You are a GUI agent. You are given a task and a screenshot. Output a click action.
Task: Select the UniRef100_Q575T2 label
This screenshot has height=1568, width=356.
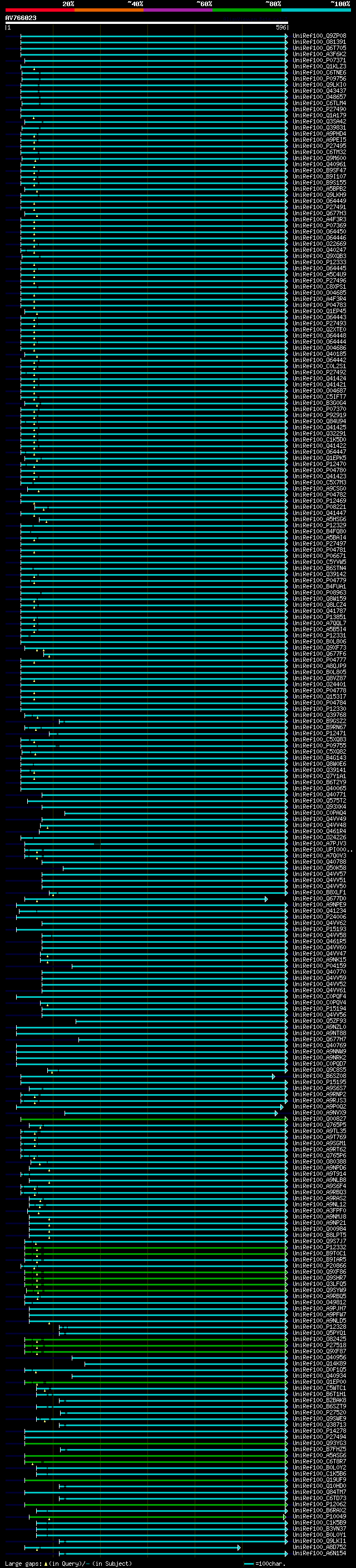319,800
